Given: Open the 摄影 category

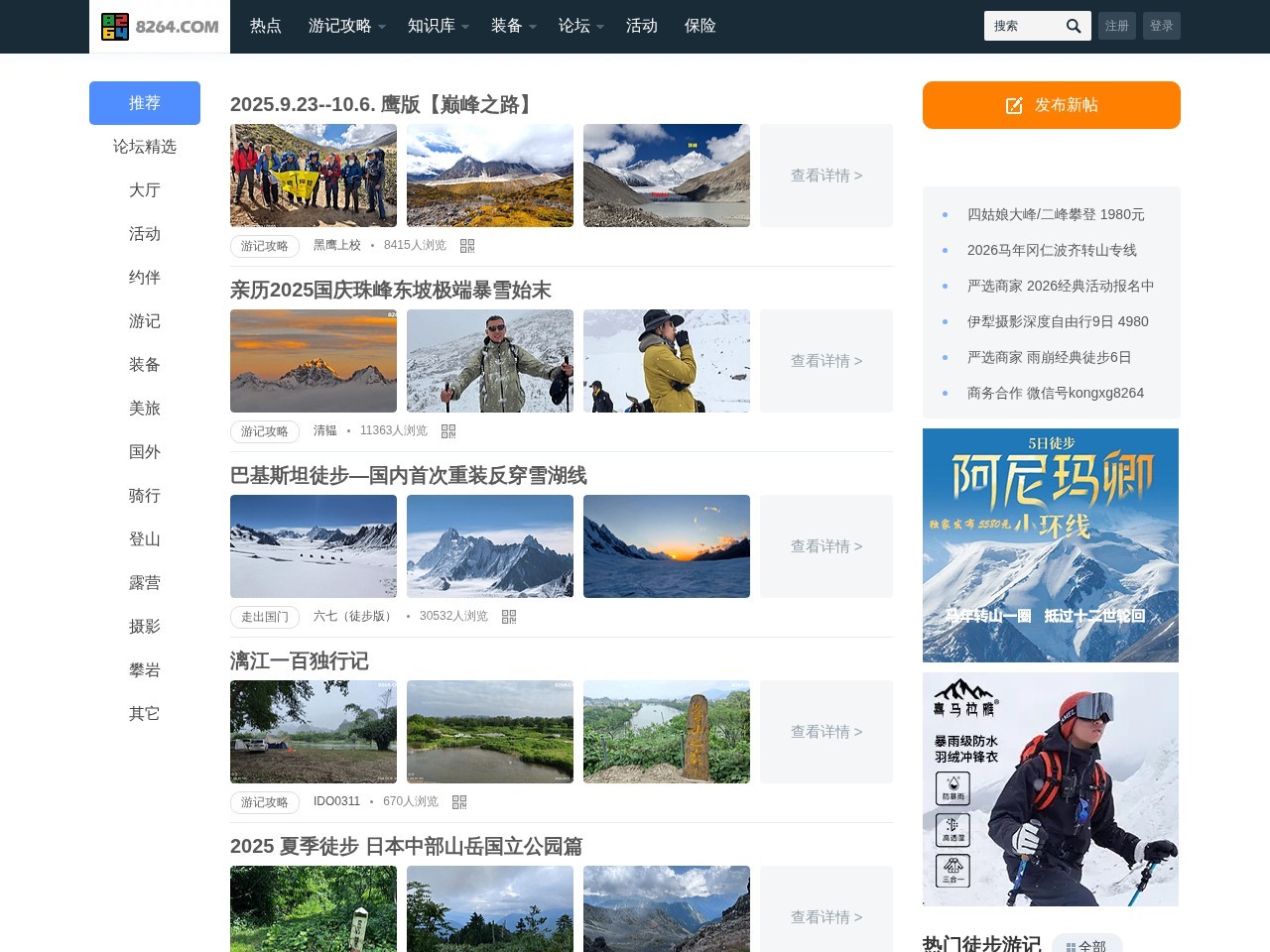Looking at the screenshot, I should [145, 627].
